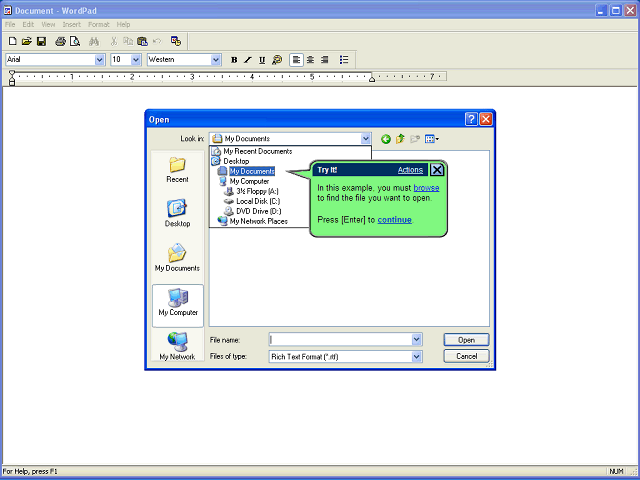This screenshot has height=480, width=640.
Task: Select Center alignment button
Action: 311,60
